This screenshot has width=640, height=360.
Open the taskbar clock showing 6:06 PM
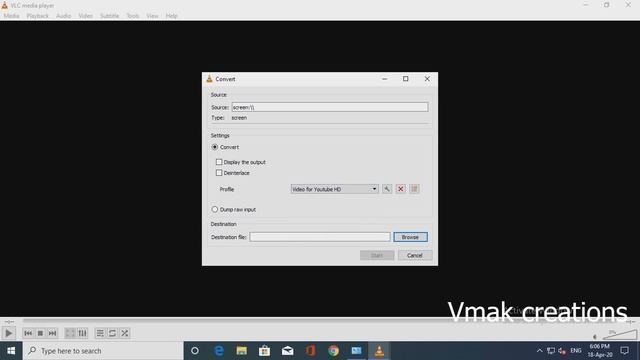pyautogui.click(x=600, y=351)
